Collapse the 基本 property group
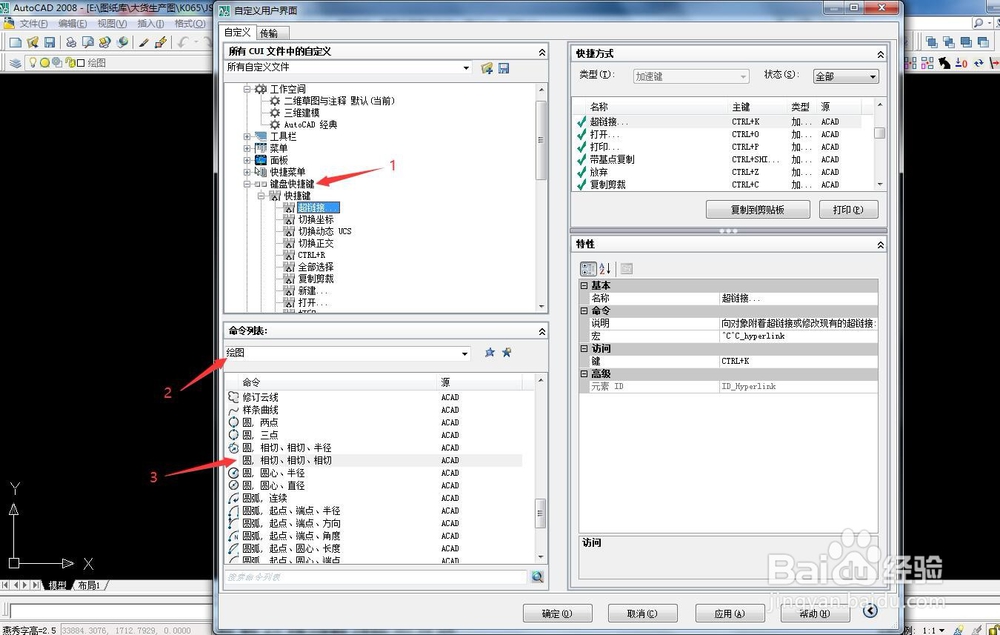Viewport: 1000px width, 635px height. click(584, 286)
